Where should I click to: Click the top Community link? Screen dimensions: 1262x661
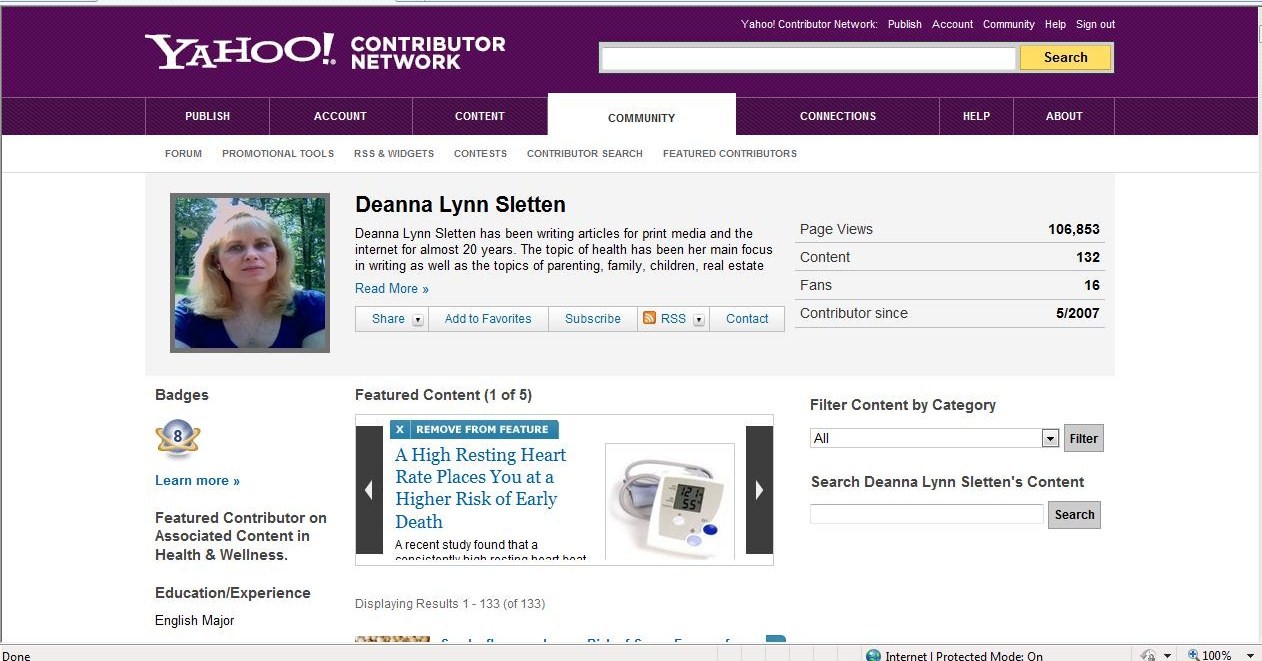tap(1008, 24)
